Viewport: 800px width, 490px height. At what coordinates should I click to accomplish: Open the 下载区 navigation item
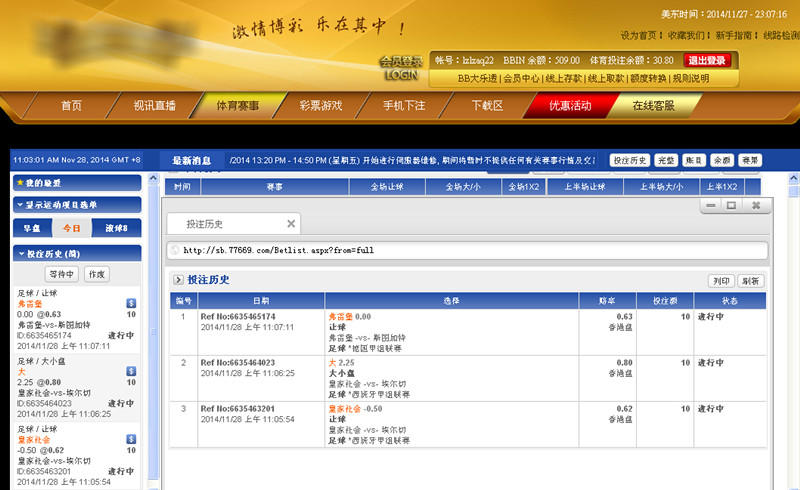click(487, 106)
